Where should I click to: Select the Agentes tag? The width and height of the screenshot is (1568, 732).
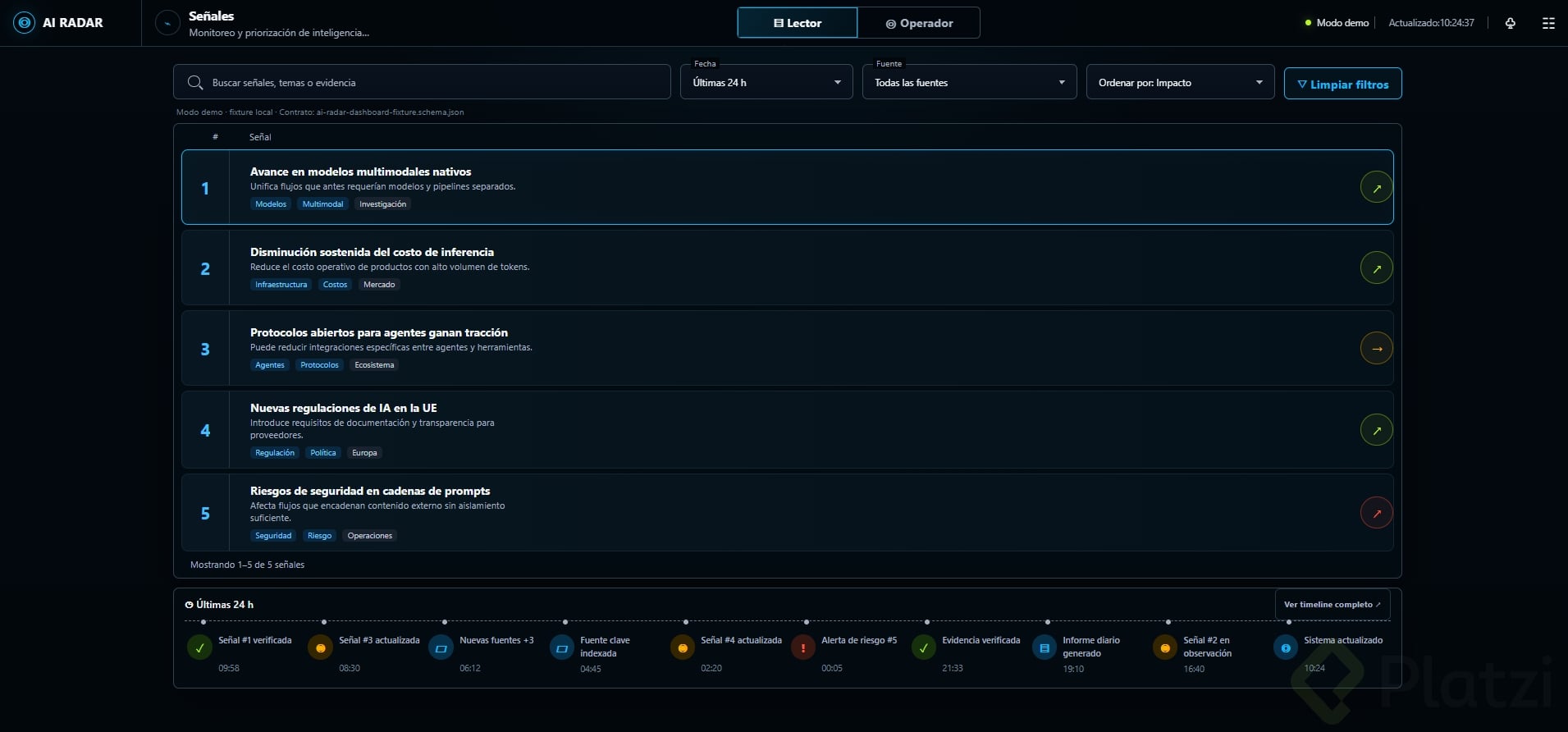point(270,365)
